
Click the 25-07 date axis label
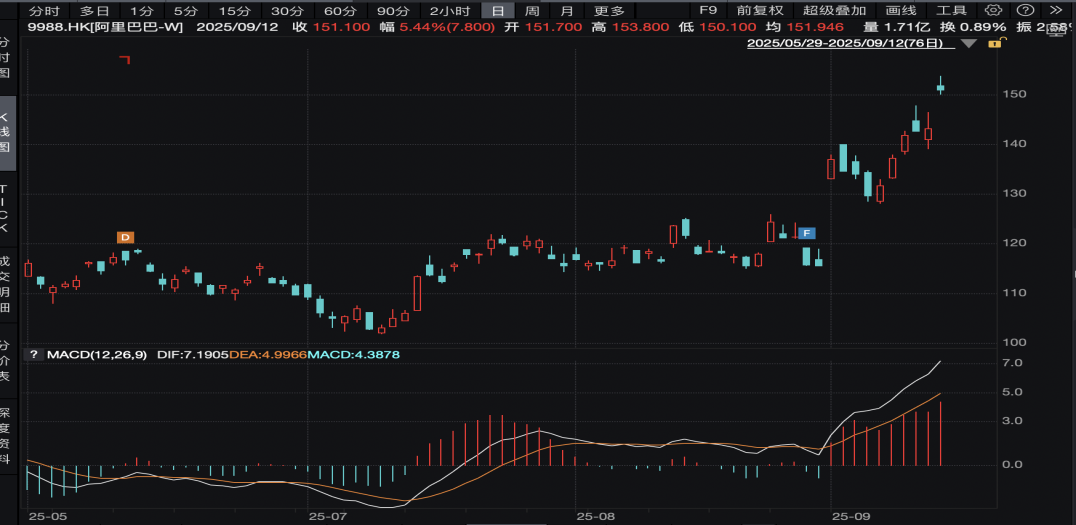[326, 515]
